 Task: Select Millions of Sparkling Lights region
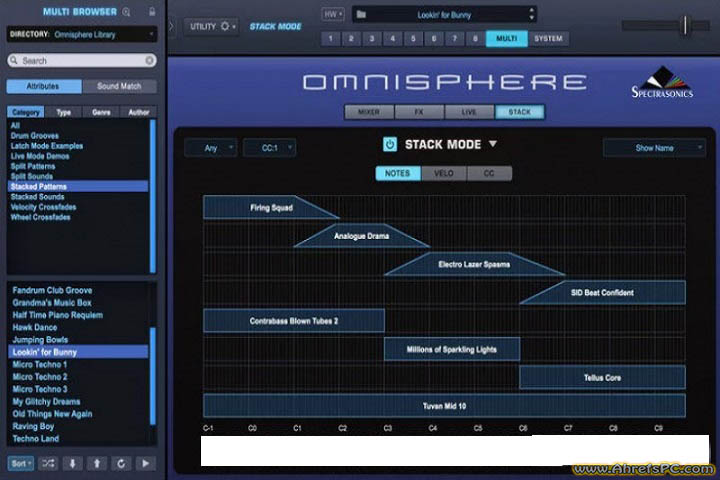click(452, 350)
